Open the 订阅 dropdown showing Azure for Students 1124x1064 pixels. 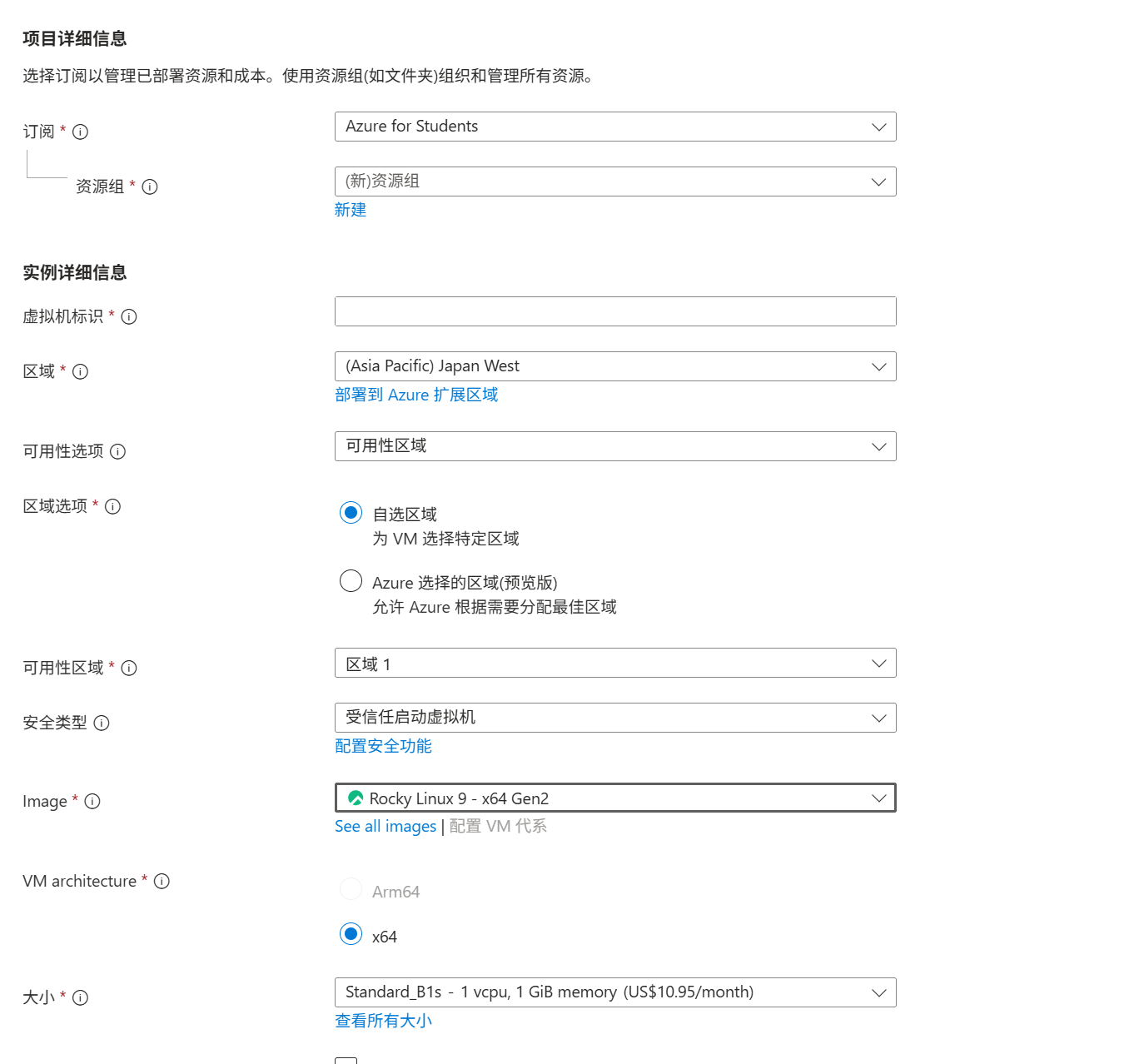tap(615, 127)
